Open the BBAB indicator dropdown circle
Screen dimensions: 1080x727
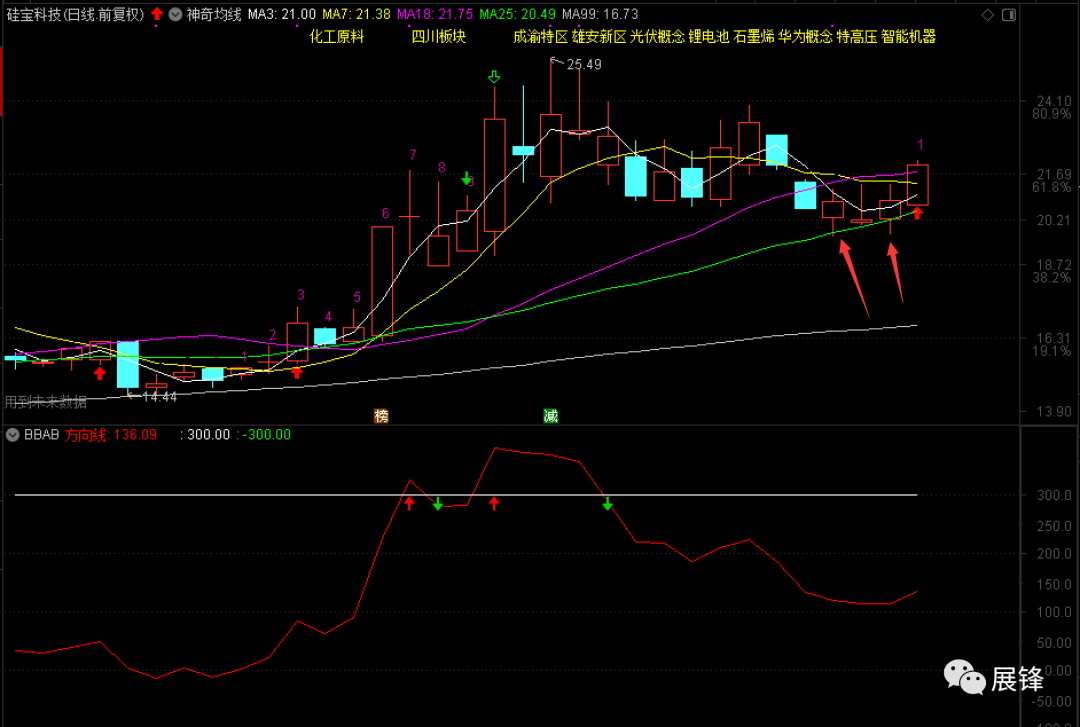(12, 435)
